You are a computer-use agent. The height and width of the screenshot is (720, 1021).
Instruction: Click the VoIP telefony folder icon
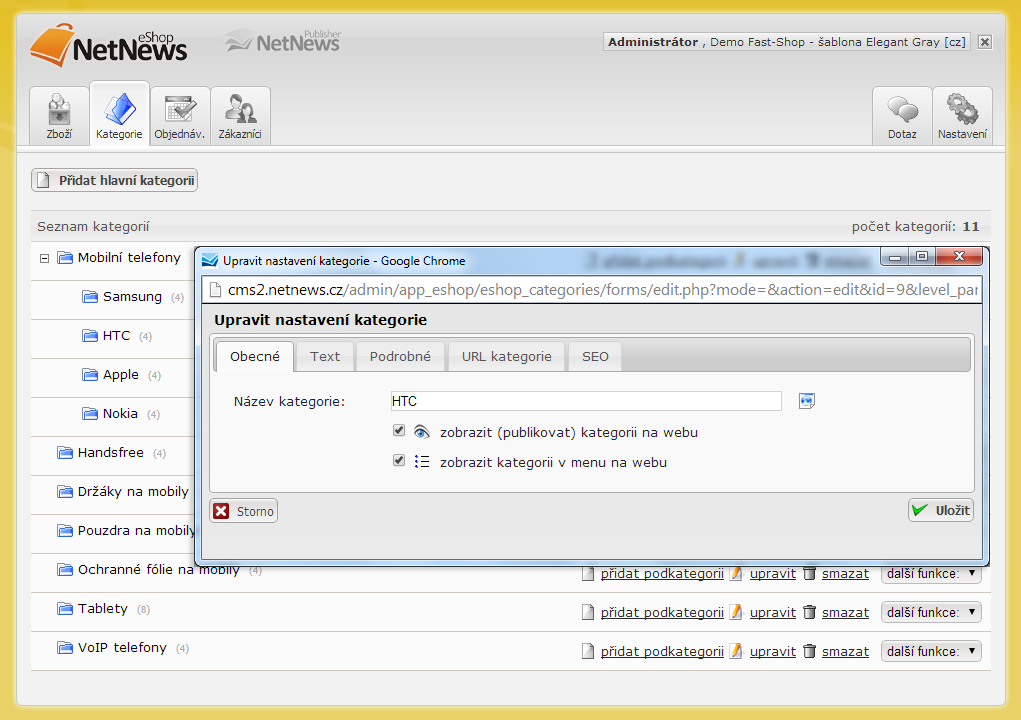[65, 648]
